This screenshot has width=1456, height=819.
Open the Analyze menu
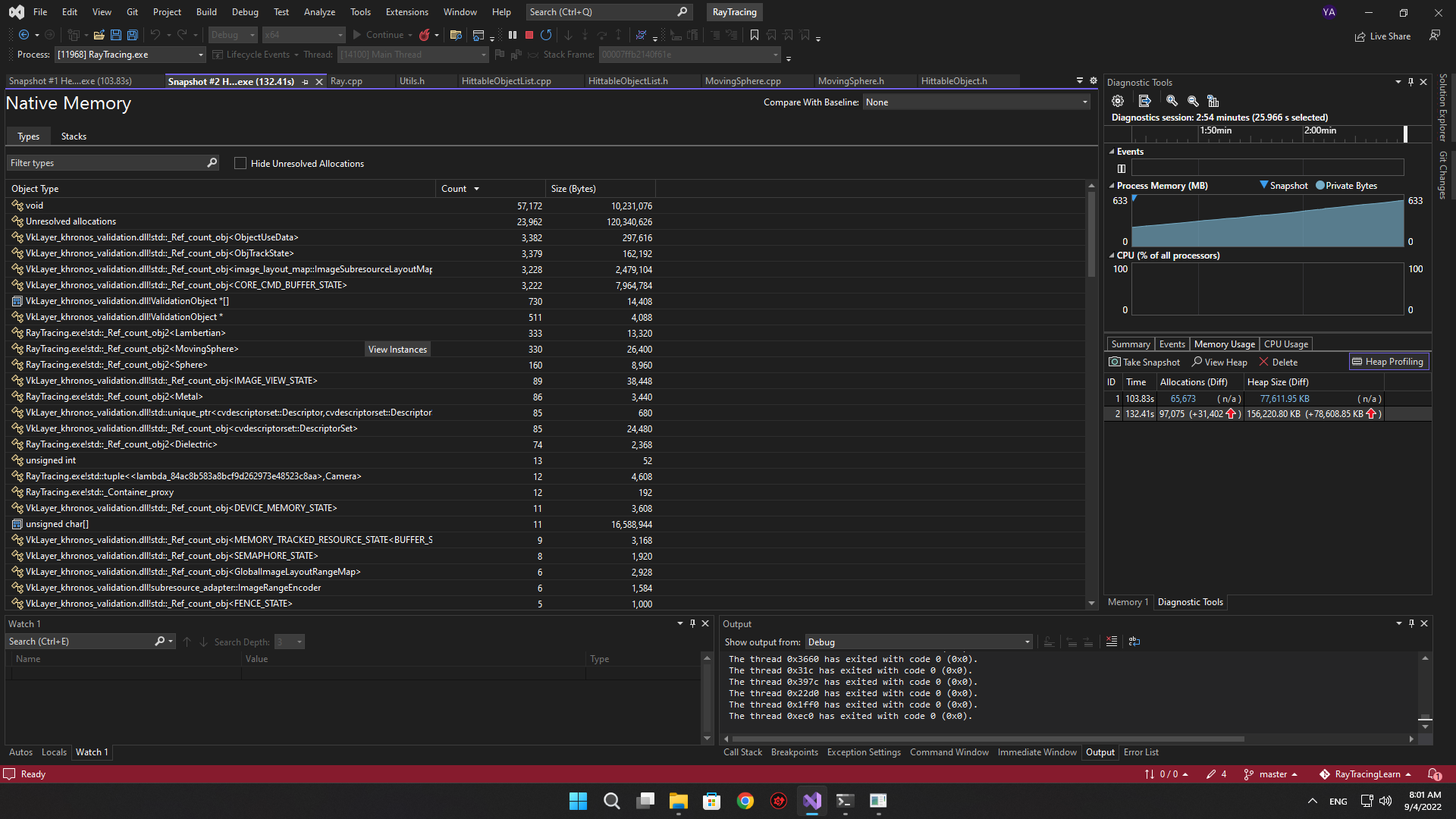[319, 12]
